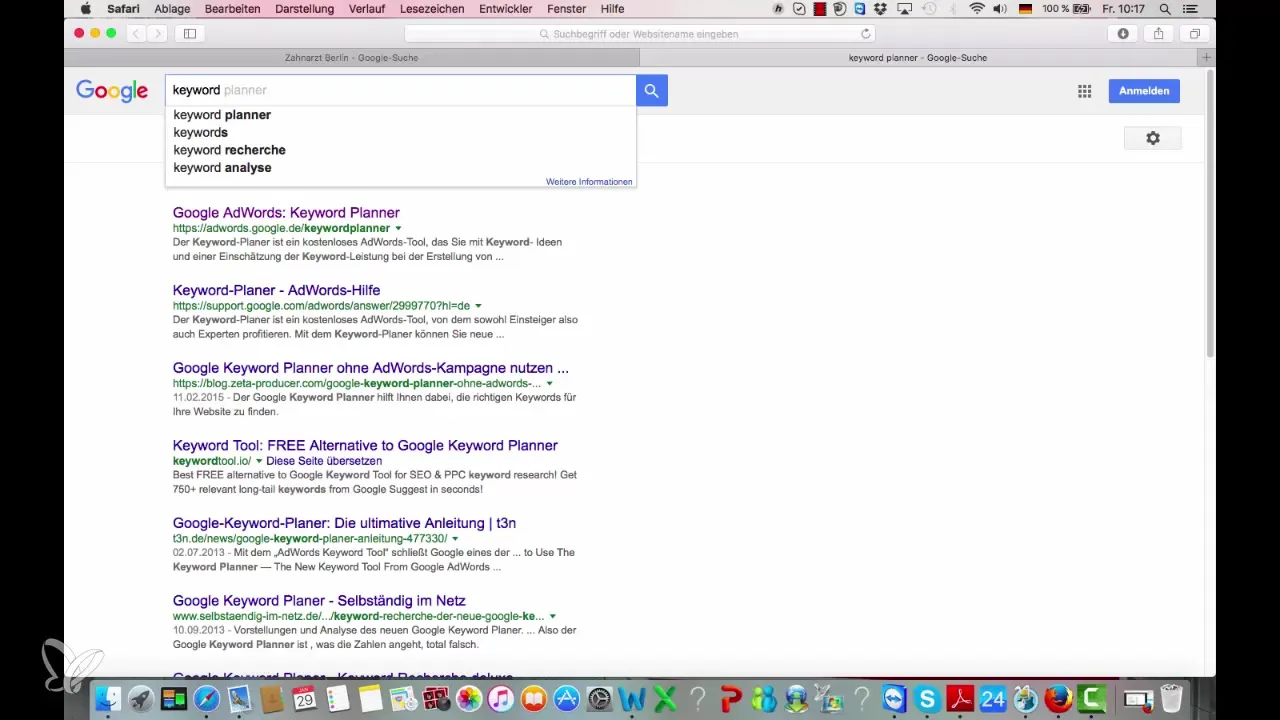Viewport: 1280px width, 720px height.
Task: Open Safari from the Dock
Action: click(206, 699)
